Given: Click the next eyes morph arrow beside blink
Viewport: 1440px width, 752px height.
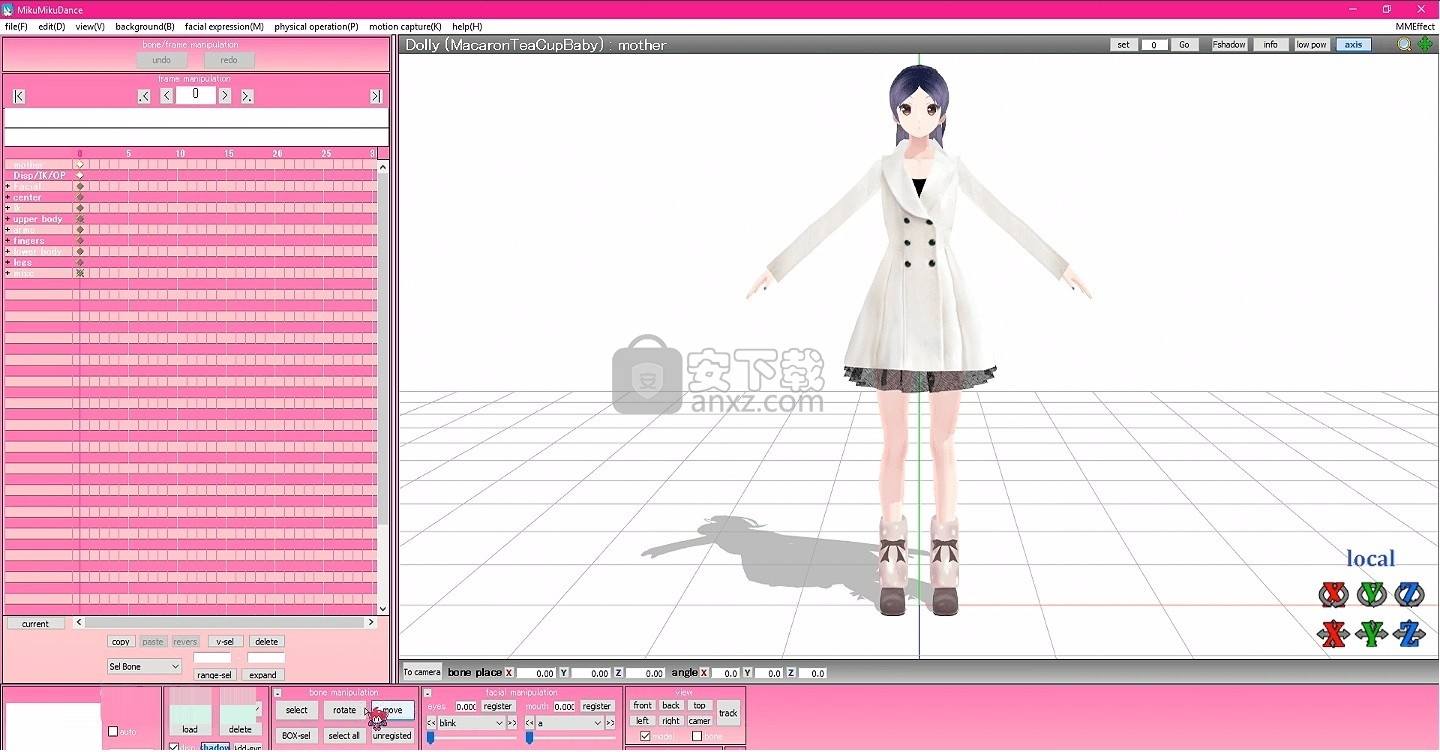Looking at the screenshot, I should point(512,723).
